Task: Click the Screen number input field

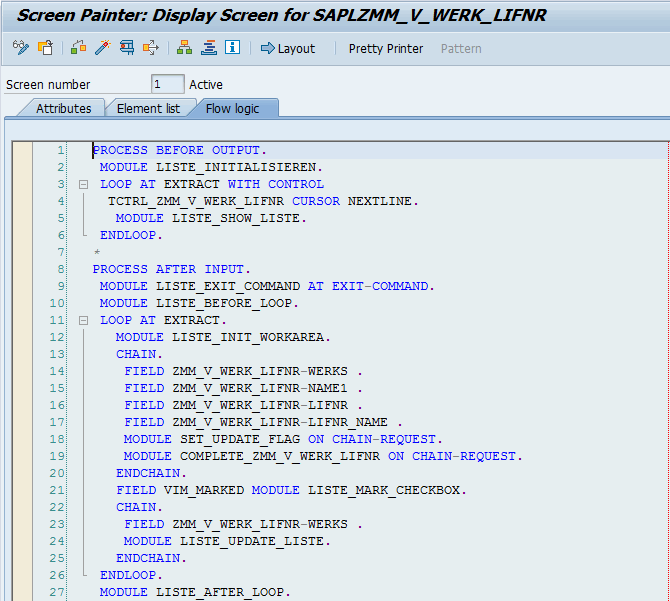Action: click(168, 84)
